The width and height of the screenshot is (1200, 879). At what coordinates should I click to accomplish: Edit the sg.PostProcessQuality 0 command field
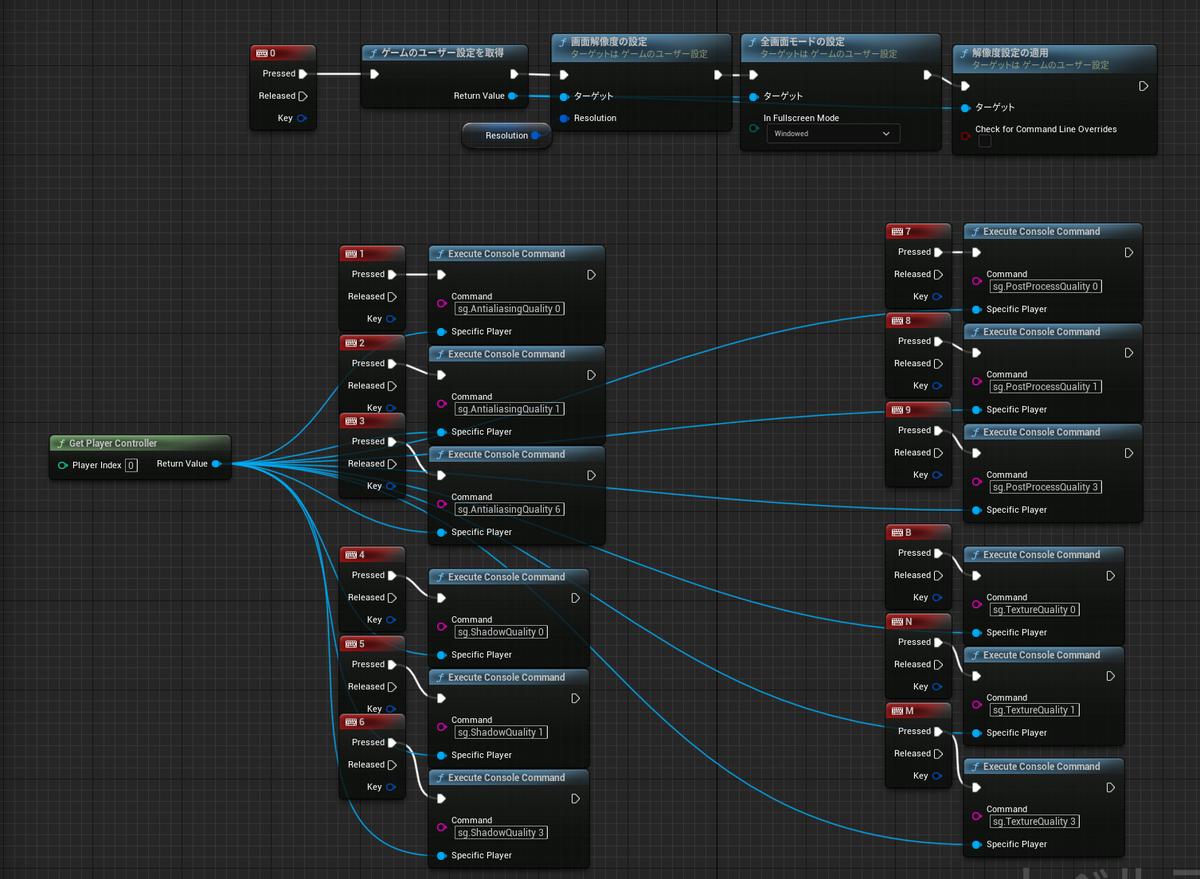pos(1045,286)
